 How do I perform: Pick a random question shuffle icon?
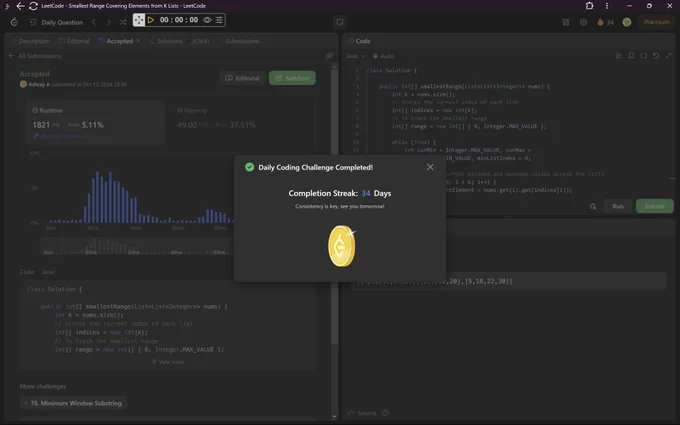click(123, 22)
